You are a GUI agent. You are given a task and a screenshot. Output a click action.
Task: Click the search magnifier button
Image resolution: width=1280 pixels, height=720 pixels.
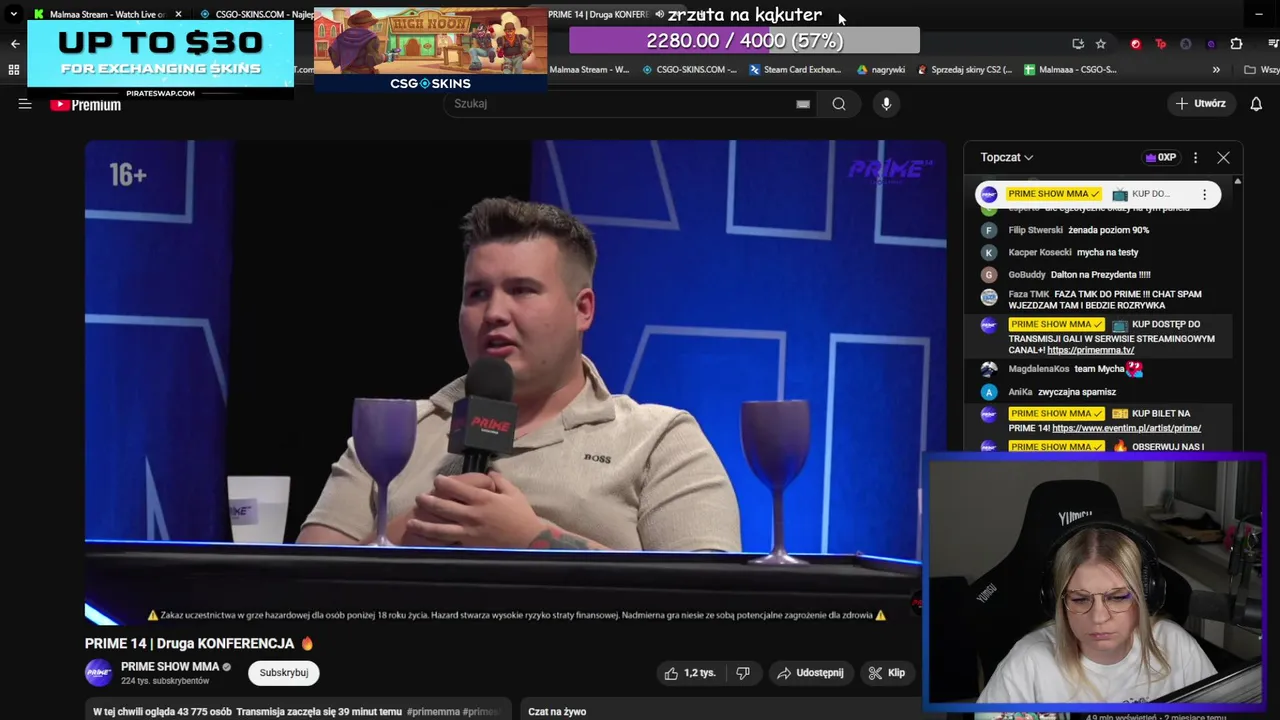(x=839, y=104)
